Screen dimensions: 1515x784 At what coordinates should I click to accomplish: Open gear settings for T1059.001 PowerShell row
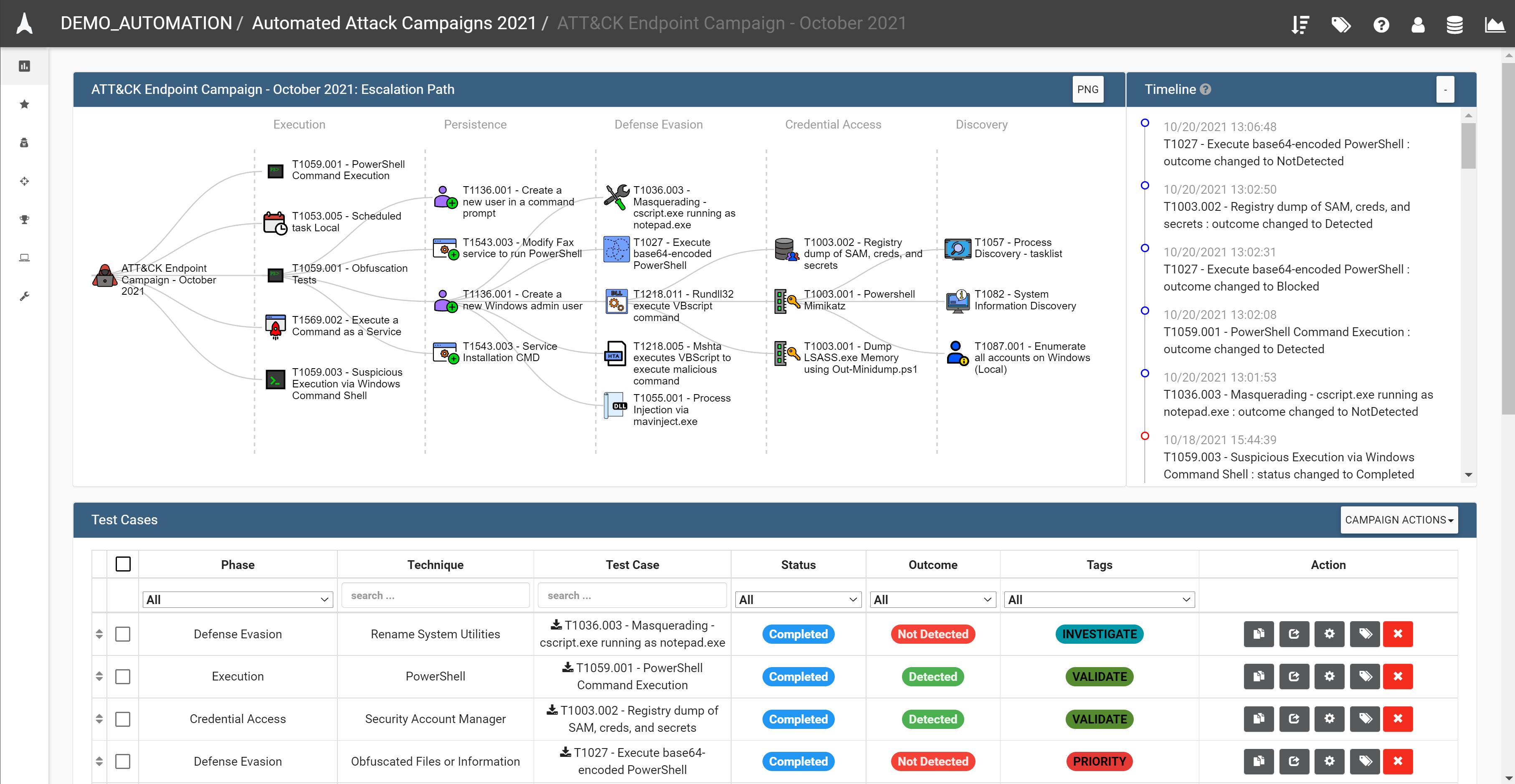1329,676
